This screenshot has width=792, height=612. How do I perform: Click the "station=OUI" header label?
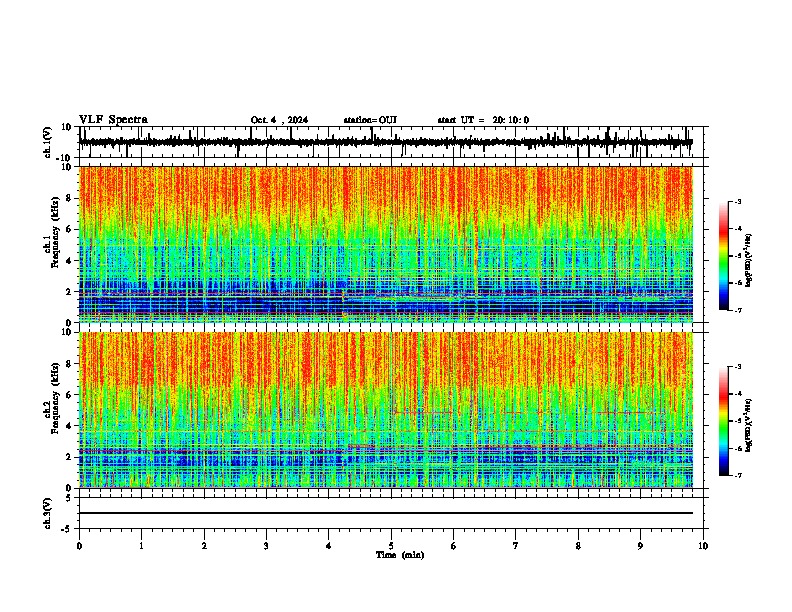point(370,120)
